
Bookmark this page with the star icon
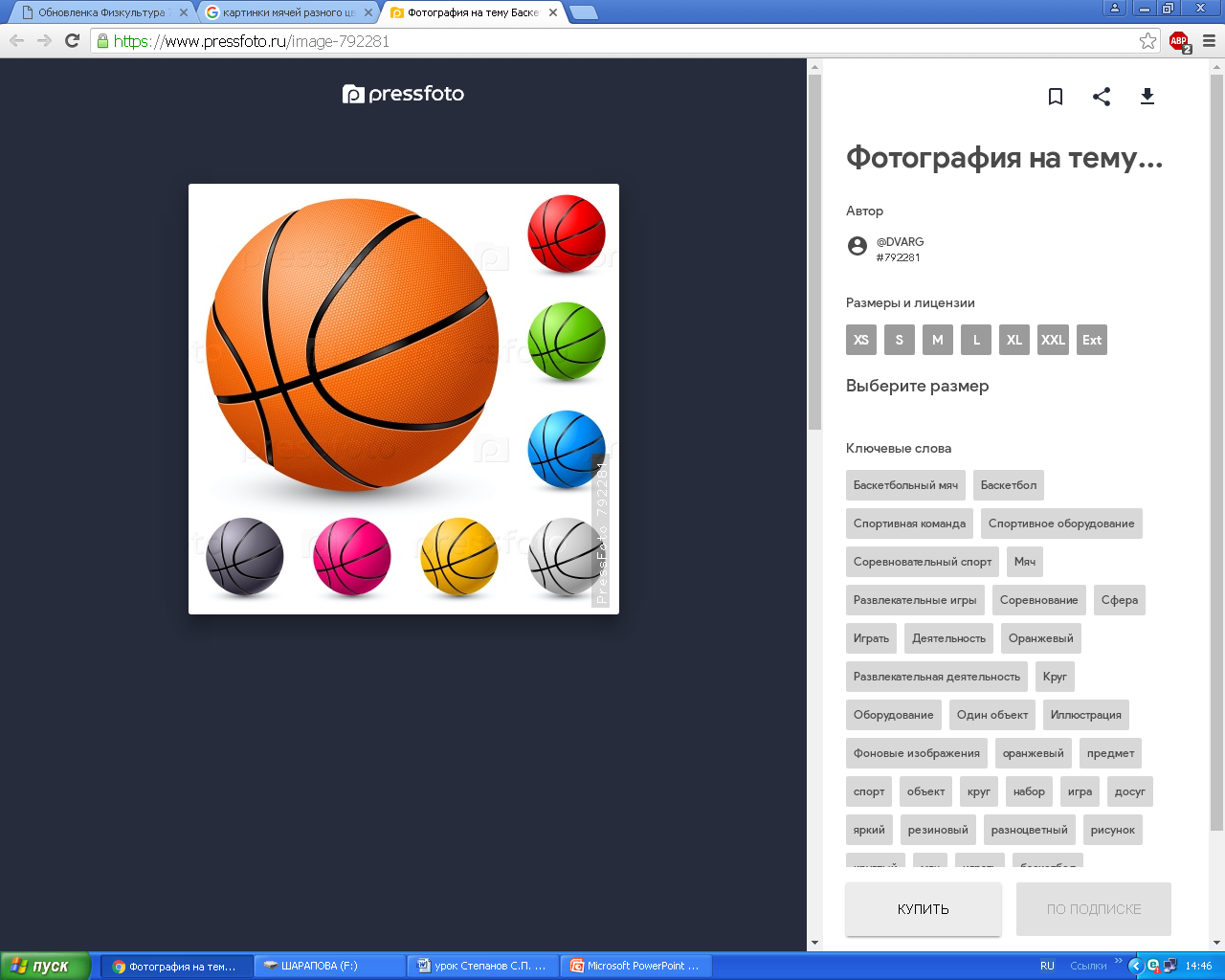pyautogui.click(x=1148, y=40)
